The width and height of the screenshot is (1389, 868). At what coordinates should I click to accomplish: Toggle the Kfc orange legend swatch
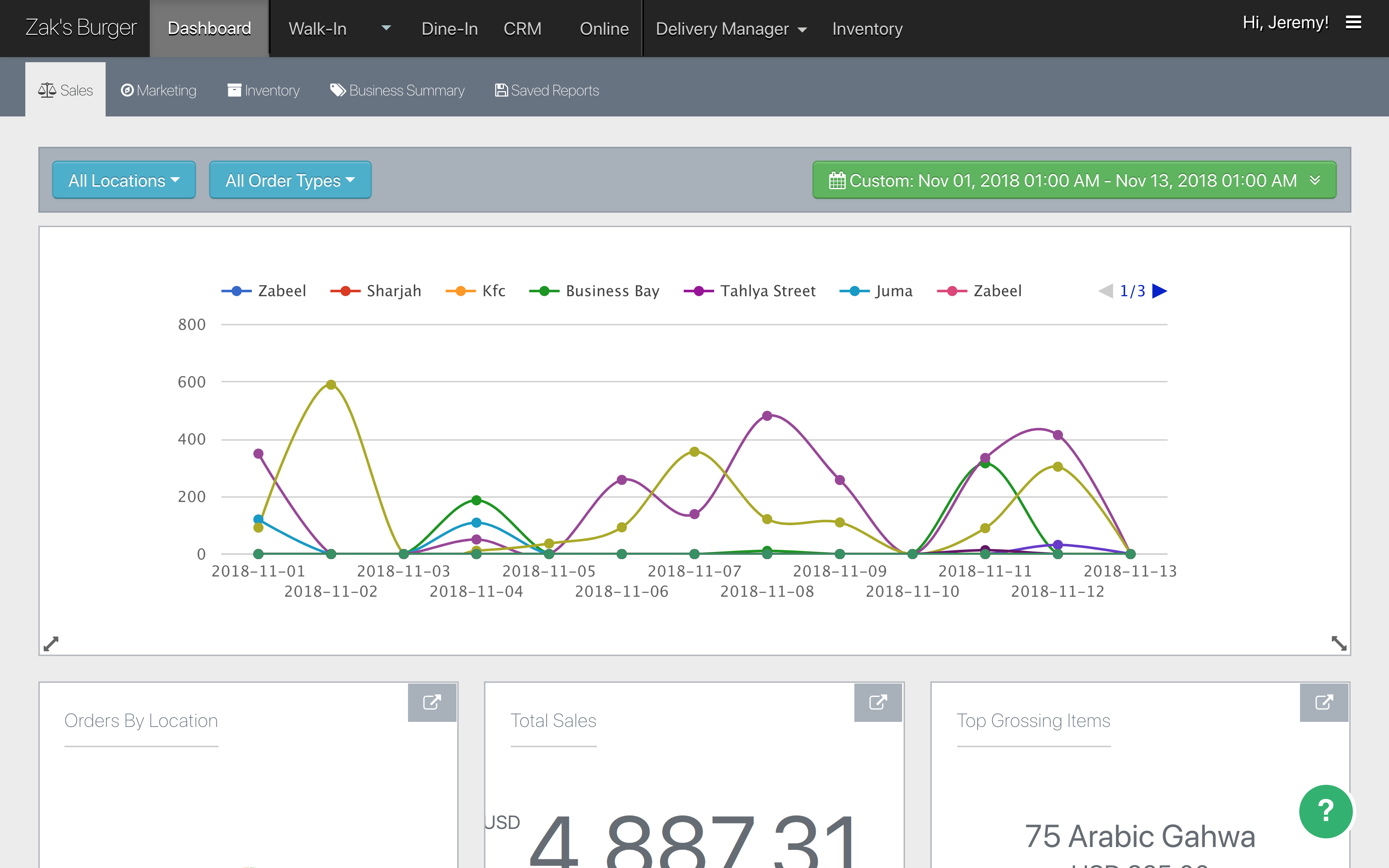click(460, 291)
